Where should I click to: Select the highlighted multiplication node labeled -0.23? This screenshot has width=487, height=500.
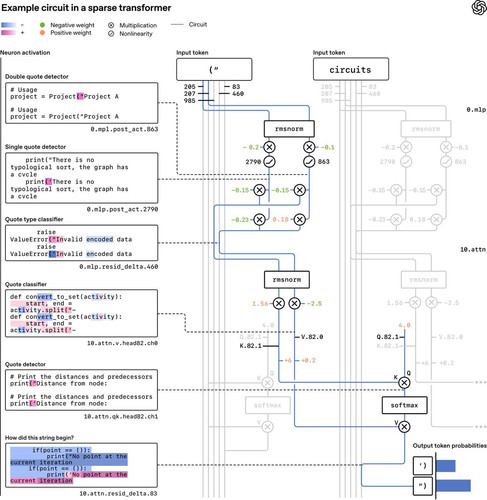point(259,219)
